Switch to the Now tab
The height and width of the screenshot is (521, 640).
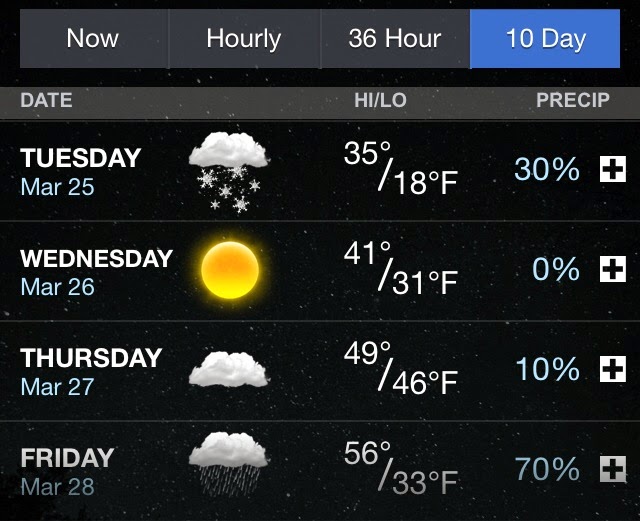click(x=93, y=39)
